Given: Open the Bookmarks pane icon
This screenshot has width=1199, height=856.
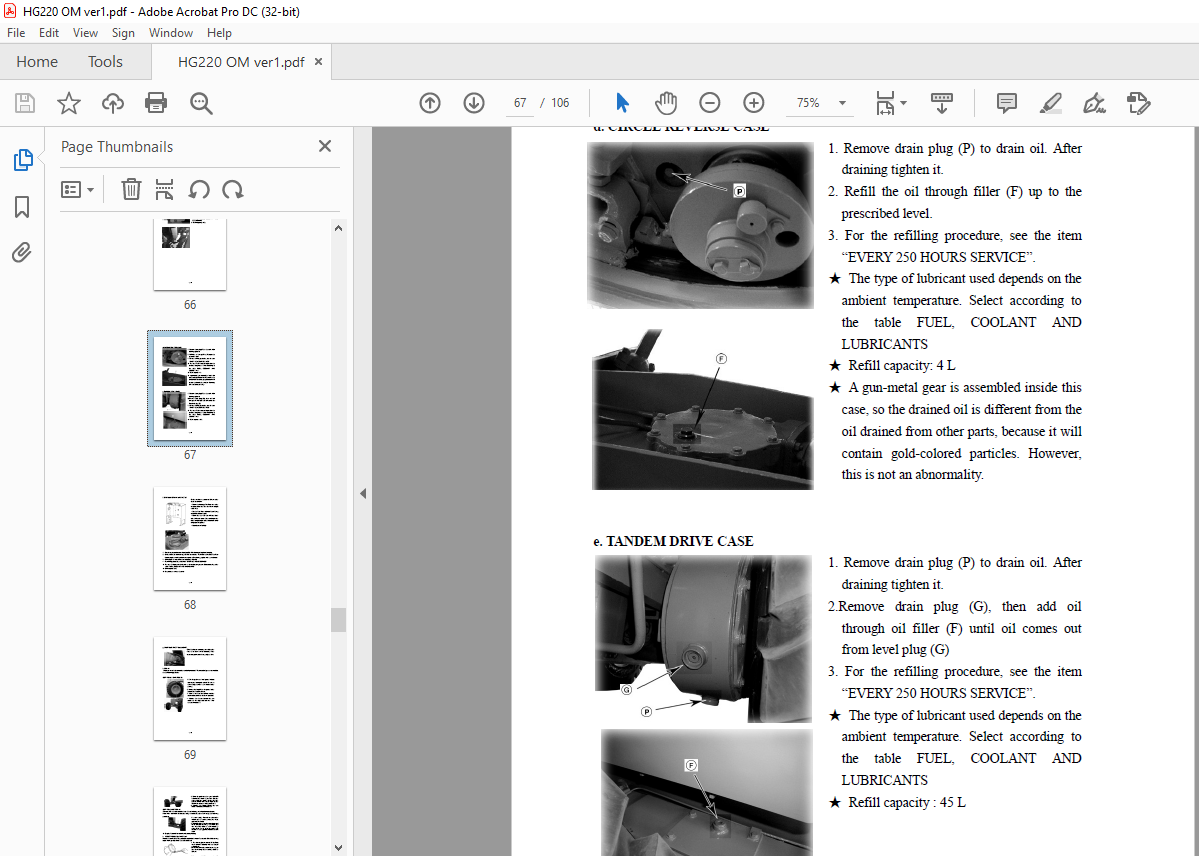Looking at the screenshot, I should point(22,207).
